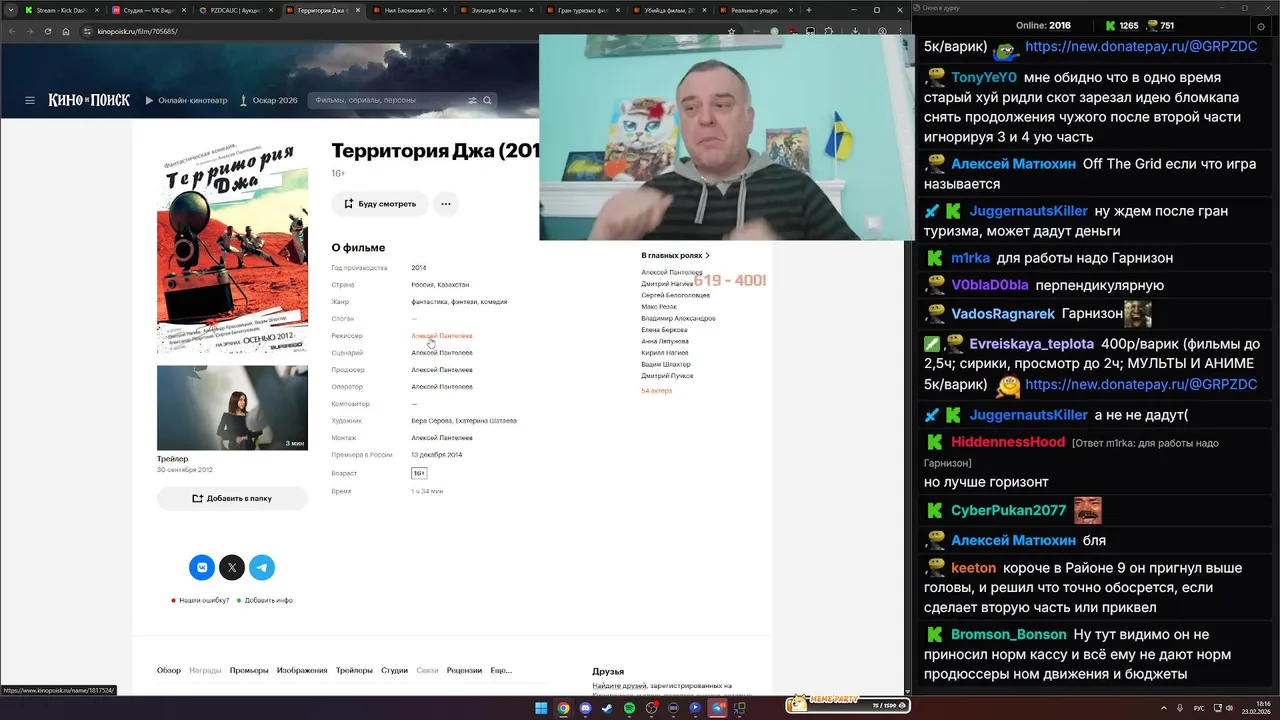The width and height of the screenshot is (1280, 720).
Task: Open a new browser tab
Action: click(x=808, y=10)
